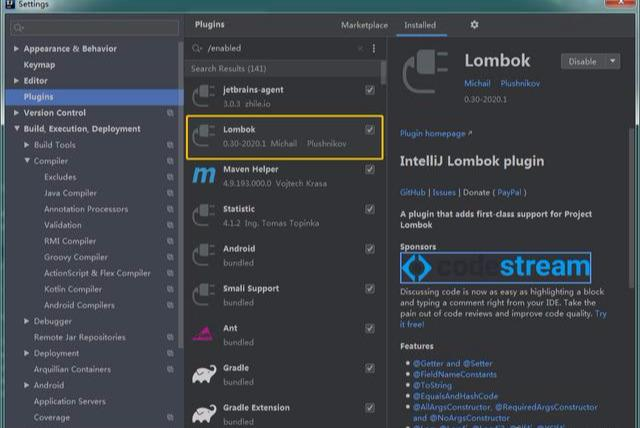The width and height of the screenshot is (640, 428).
Task: Click the Gradle elephant icon
Action: point(204,374)
